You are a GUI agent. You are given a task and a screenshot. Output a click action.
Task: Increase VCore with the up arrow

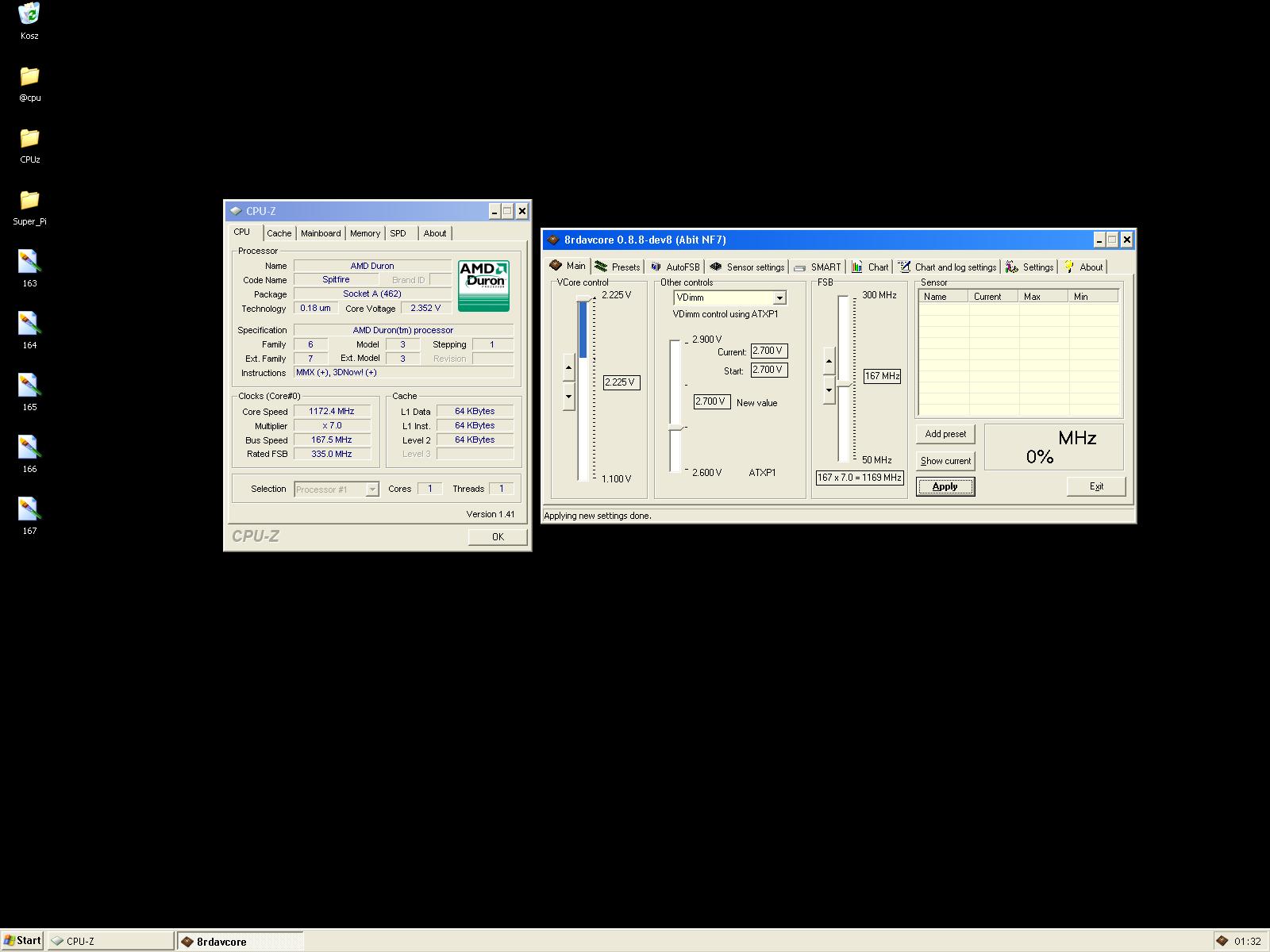pyautogui.click(x=568, y=367)
